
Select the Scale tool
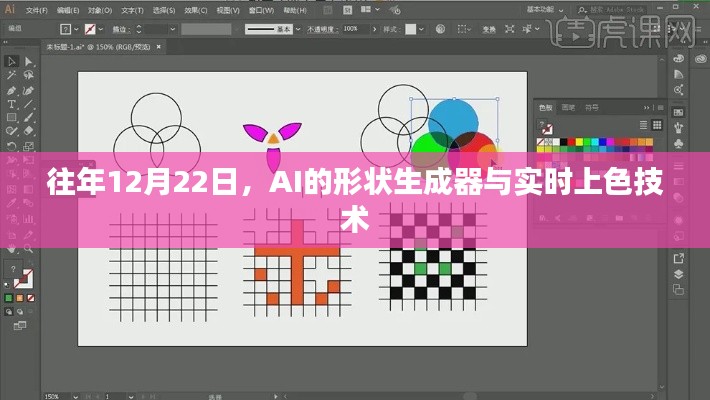coord(28,146)
